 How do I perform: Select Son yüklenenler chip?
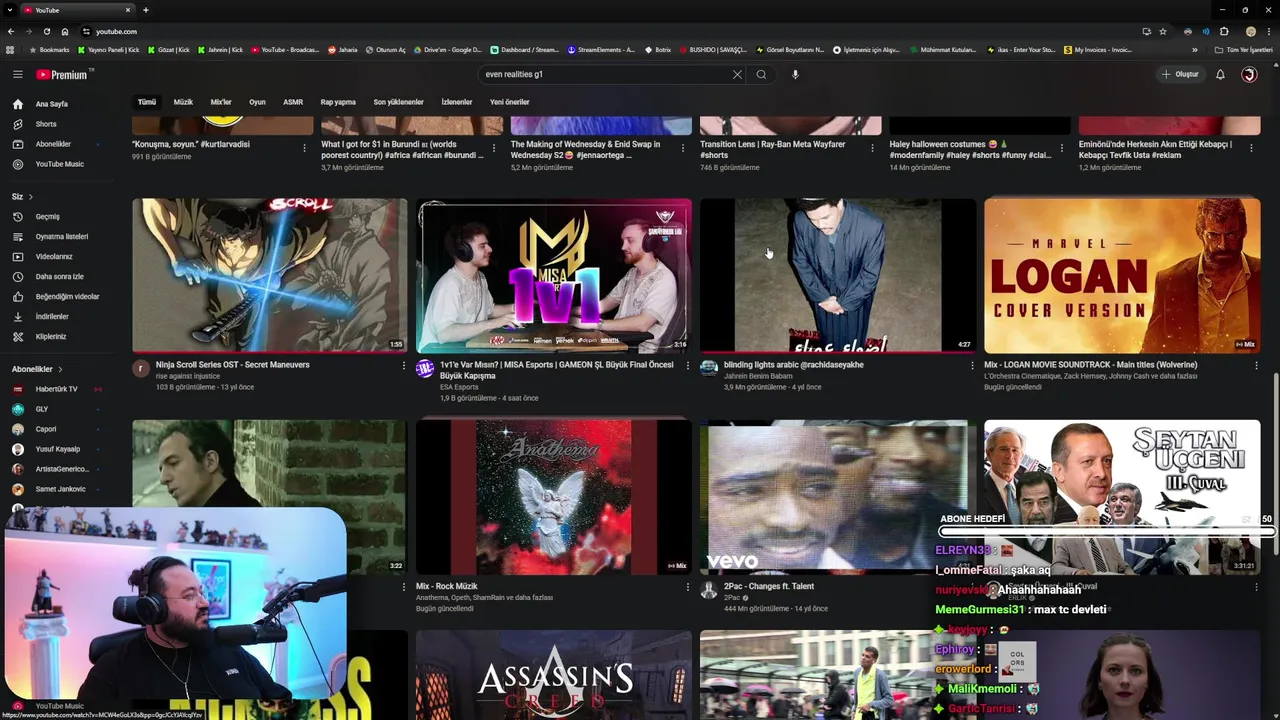pyautogui.click(x=398, y=102)
